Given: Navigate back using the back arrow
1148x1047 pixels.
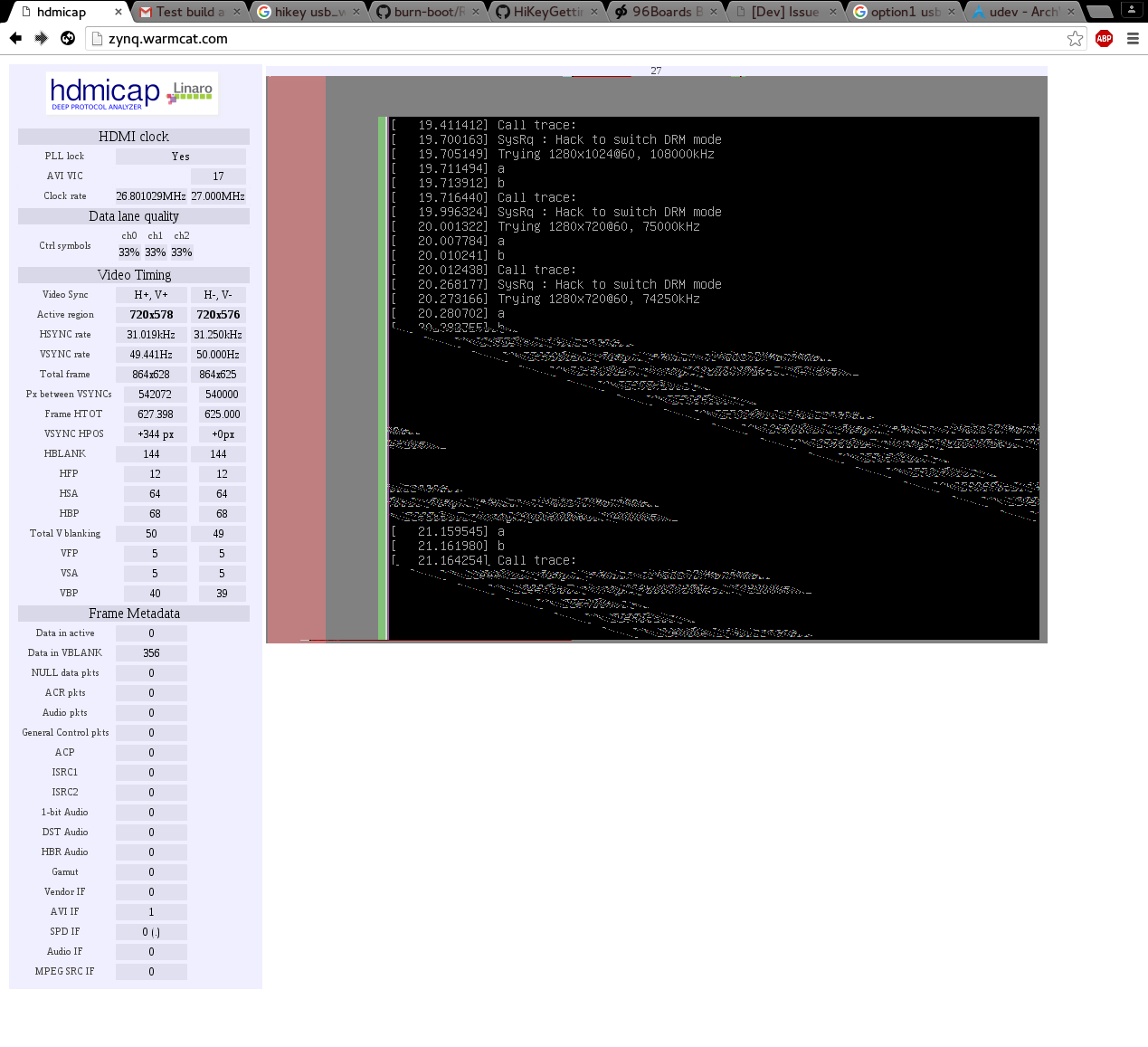Looking at the screenshot, I should (15, 39).
